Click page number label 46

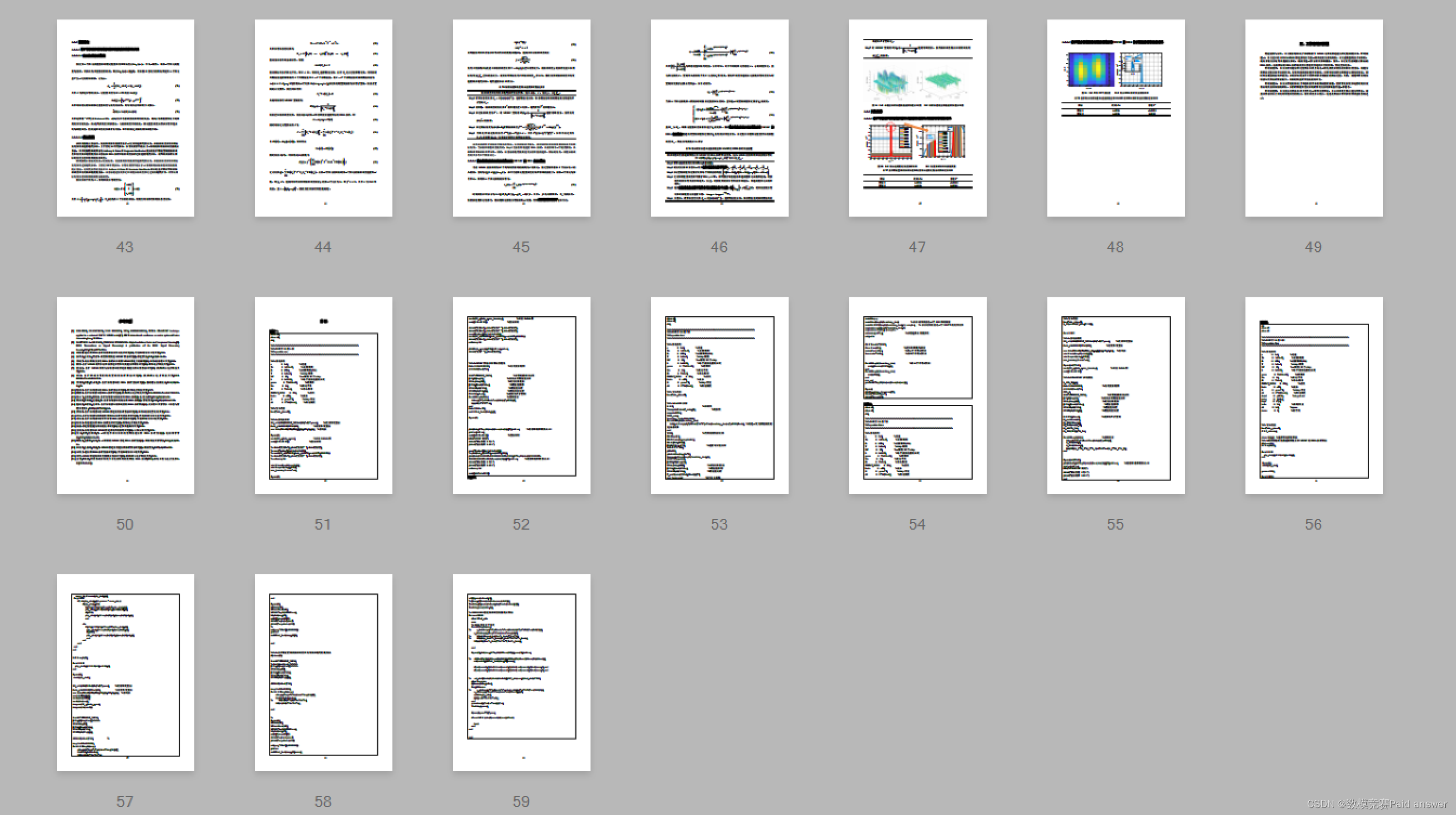719,247
